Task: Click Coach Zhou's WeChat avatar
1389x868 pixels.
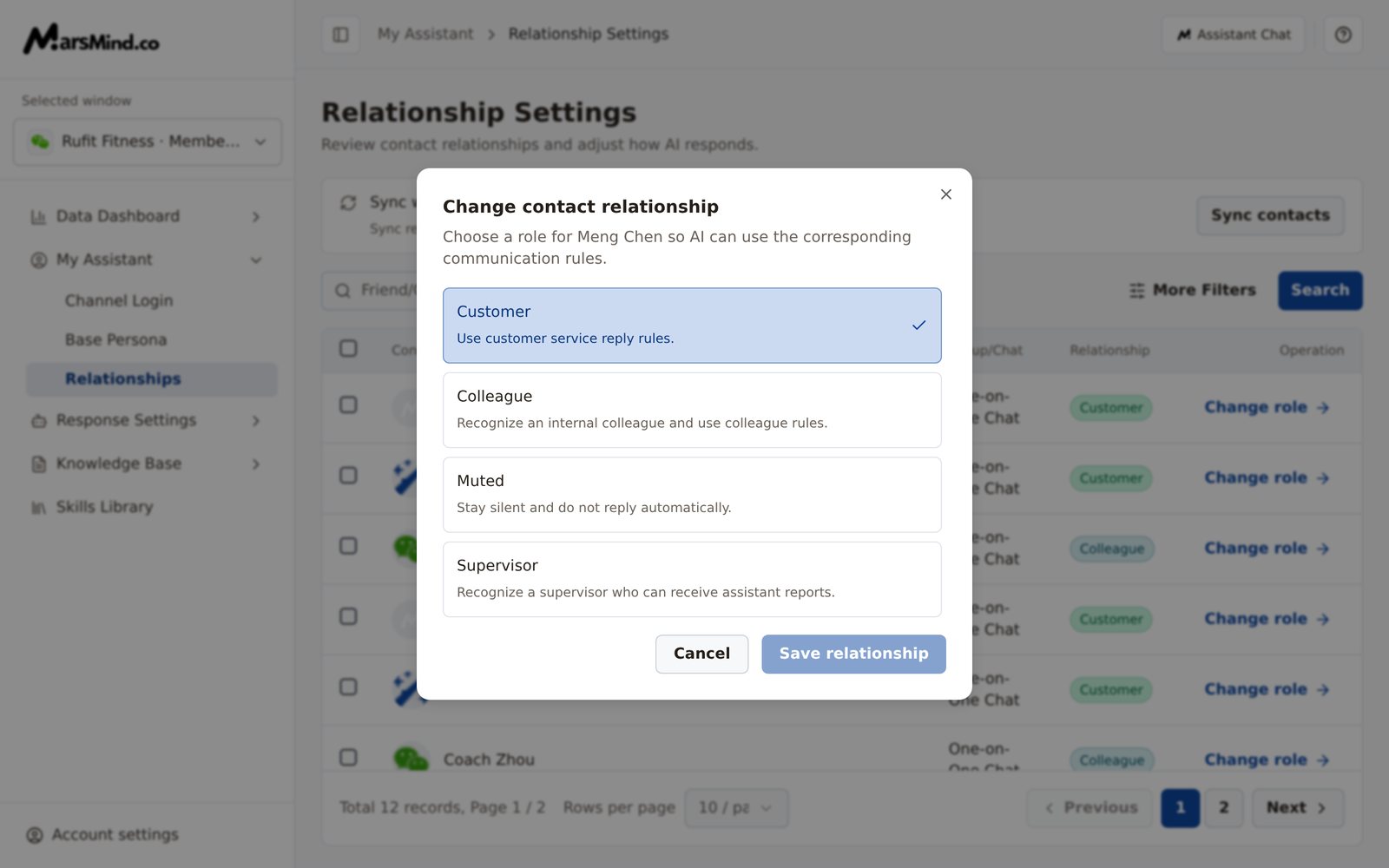Action: 411,759
